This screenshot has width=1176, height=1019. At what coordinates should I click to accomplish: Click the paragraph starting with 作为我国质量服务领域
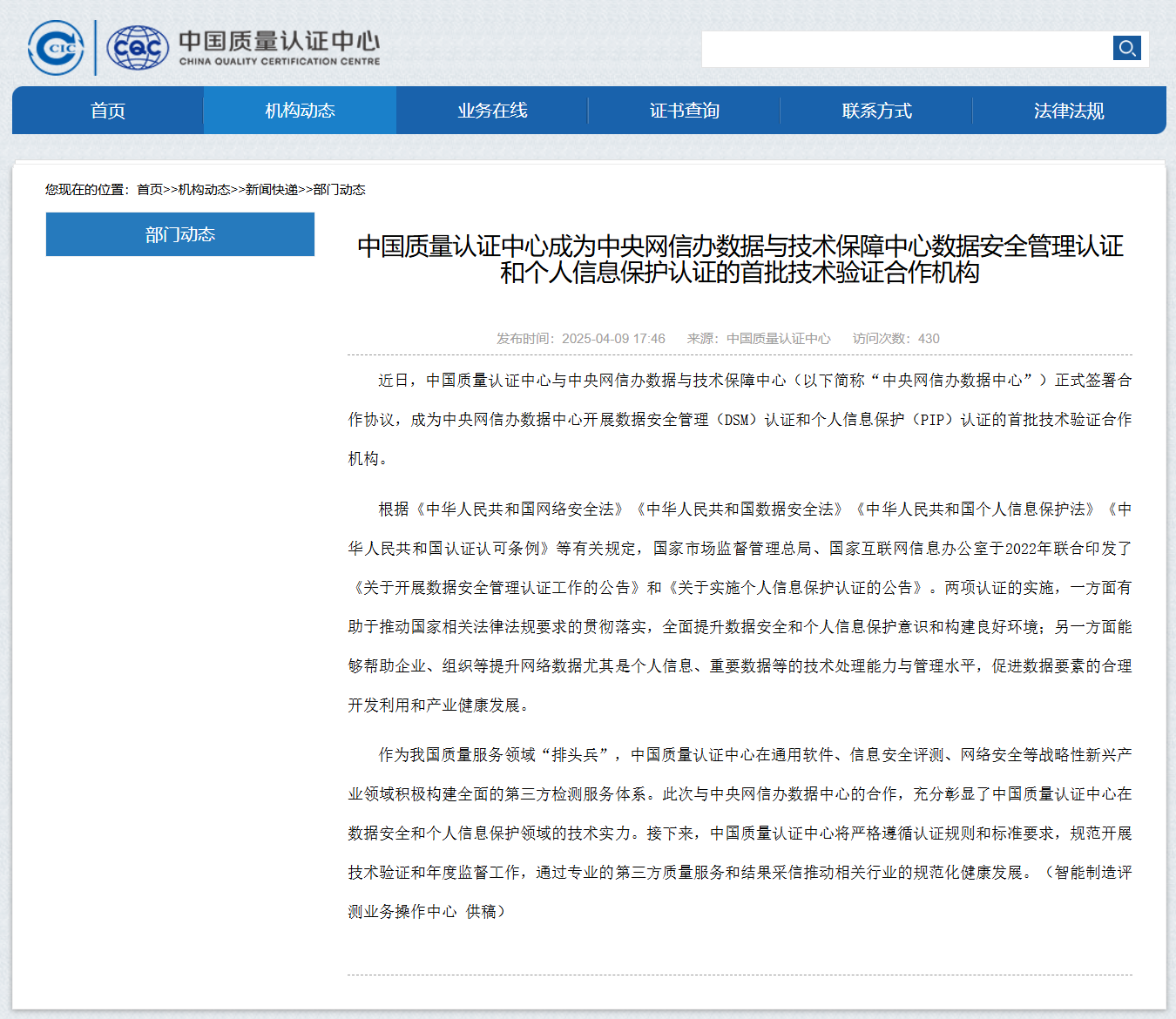pos(740,833)
